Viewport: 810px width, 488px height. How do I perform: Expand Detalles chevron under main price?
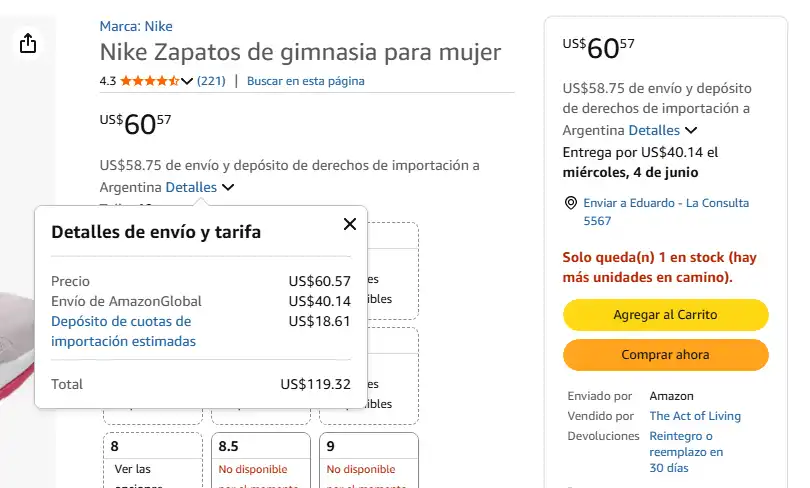tap(228, 187)
